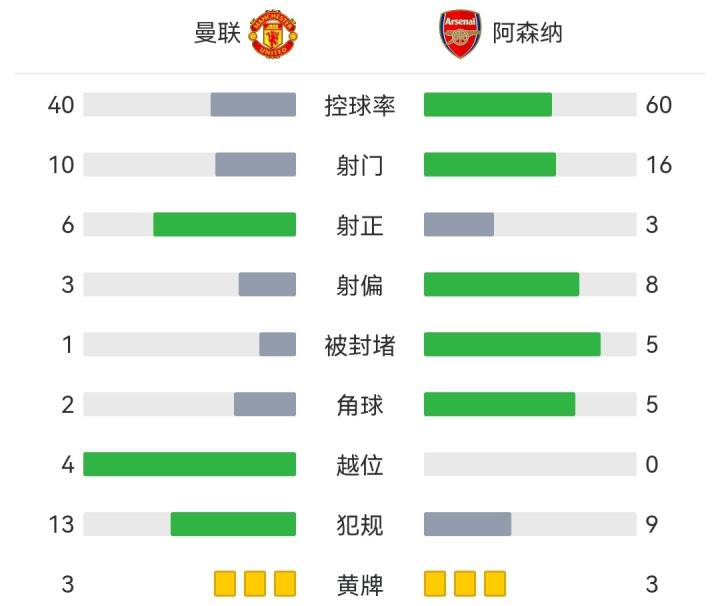
Task: Click Manchester United's first yellow card icon
Action: 225,584
